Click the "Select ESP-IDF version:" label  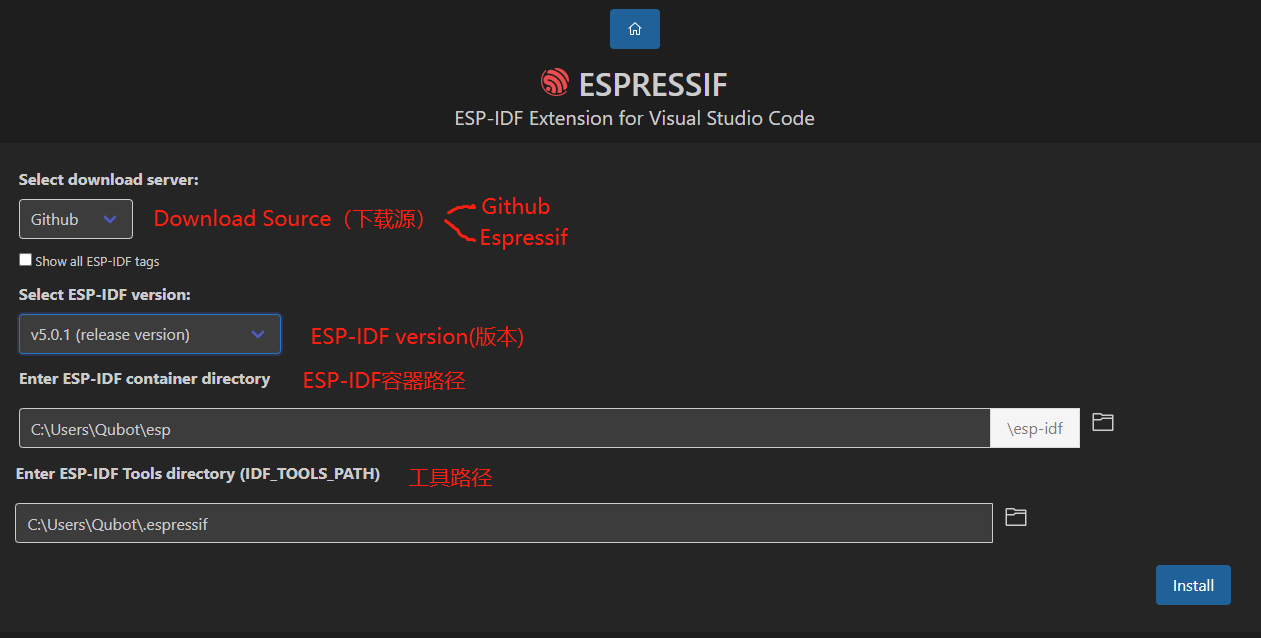tap(105, 295)
